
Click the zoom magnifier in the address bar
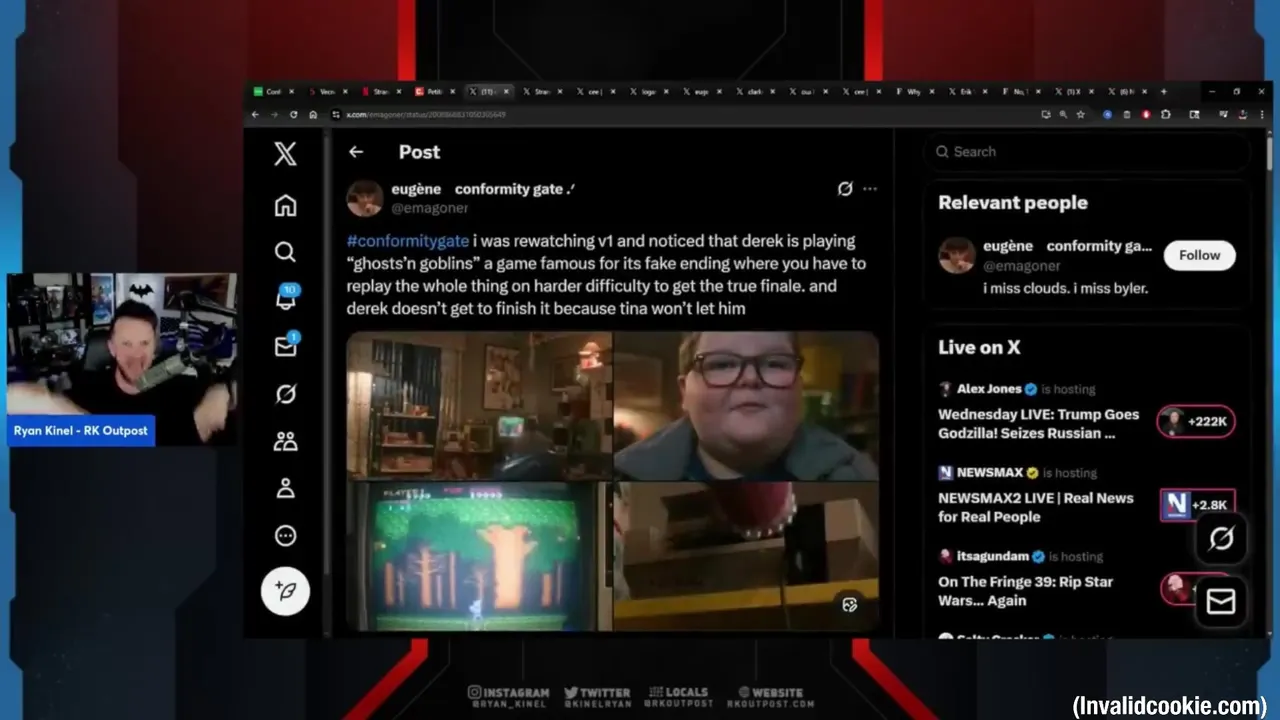1063,115
